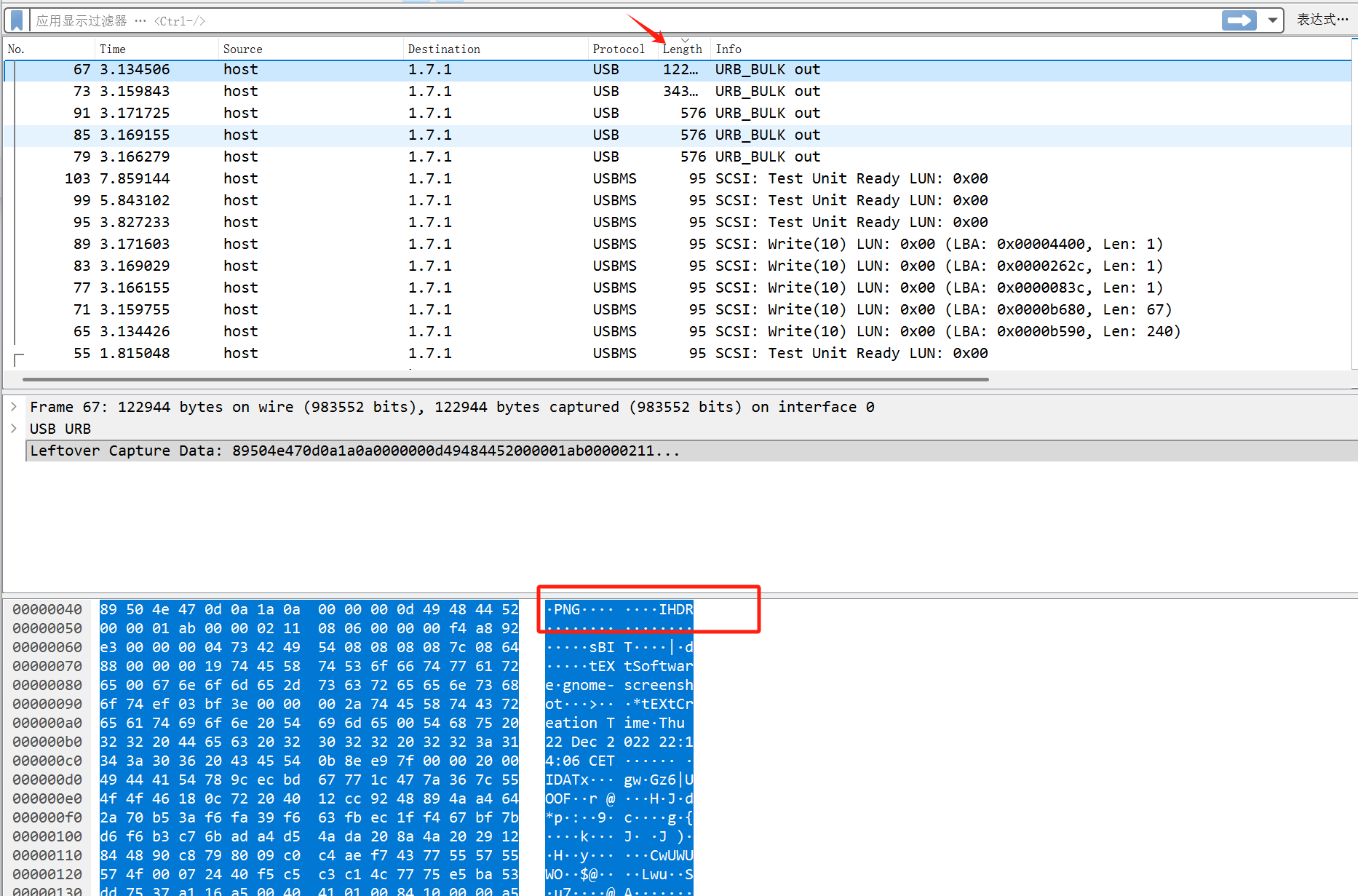Click the display filter bookmark icon
The width and height of the screenshot is (1358, 896).
(x=17, y=20)
